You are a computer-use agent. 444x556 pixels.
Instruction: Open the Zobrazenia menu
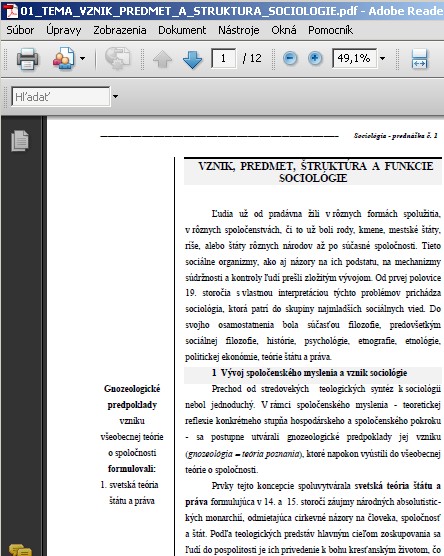tap(120, 30)
